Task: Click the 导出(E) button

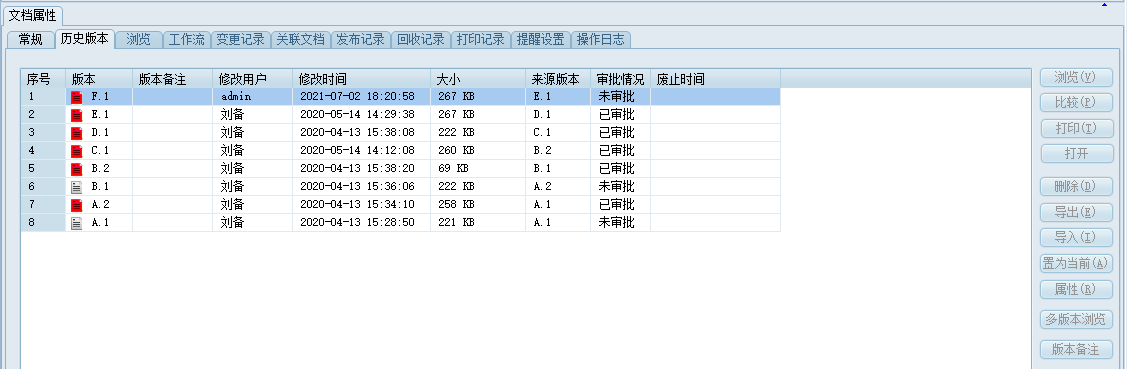Action: click(x=1076, y=212)
